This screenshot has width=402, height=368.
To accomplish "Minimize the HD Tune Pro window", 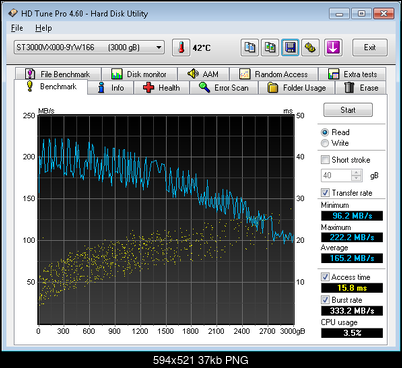I will [x=339, y=13].
